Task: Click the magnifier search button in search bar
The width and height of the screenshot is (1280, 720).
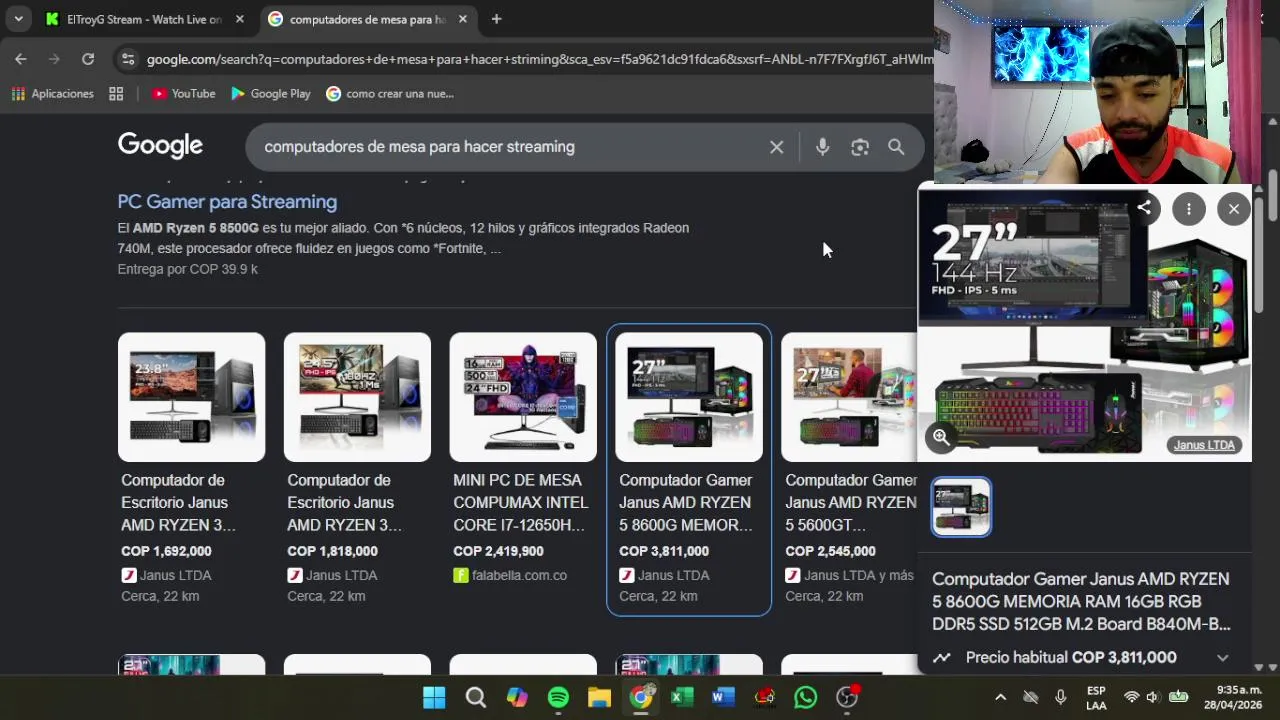Action: point(896,147)
